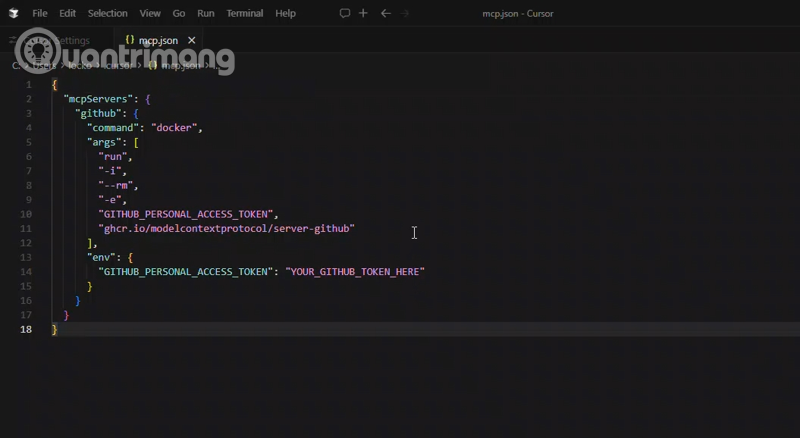The image size is (800, 438).
Task: Go back with left arrow icon
Action: 386,13
